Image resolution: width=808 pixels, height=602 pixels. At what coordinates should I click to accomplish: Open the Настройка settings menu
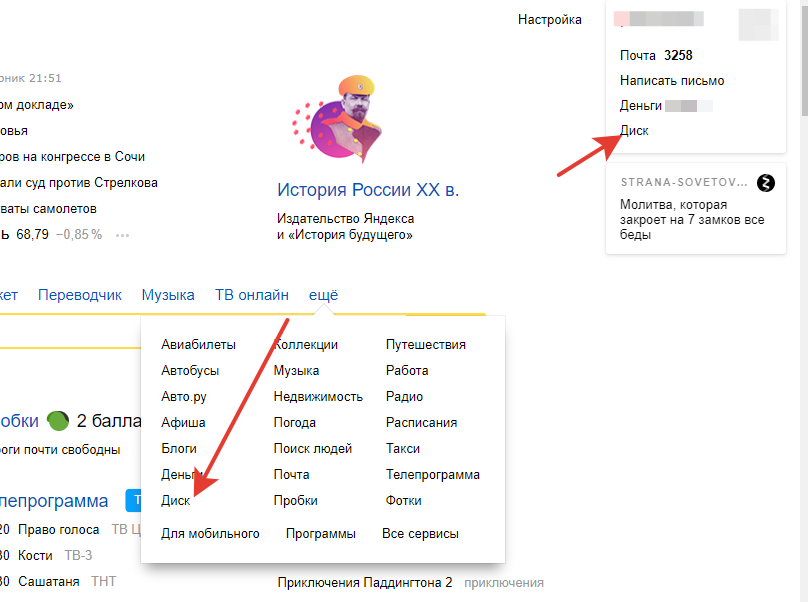[x=549, y=20]
